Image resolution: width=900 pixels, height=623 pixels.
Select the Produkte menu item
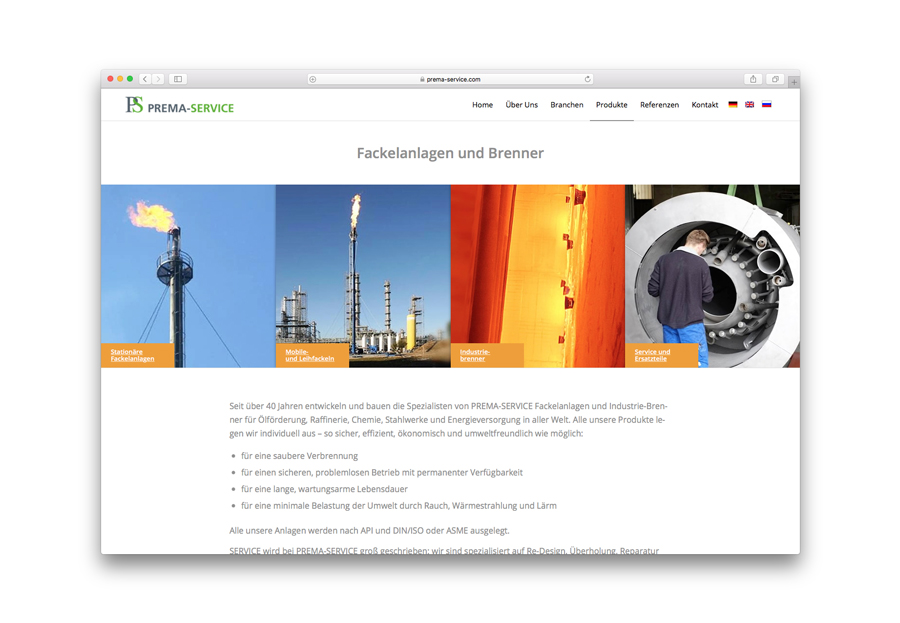611,105
